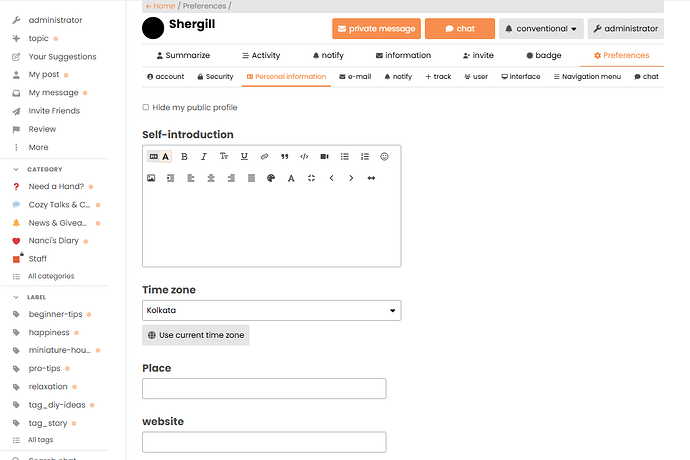
Task: Check the Hide my public profile box
Action: point(146,107)
